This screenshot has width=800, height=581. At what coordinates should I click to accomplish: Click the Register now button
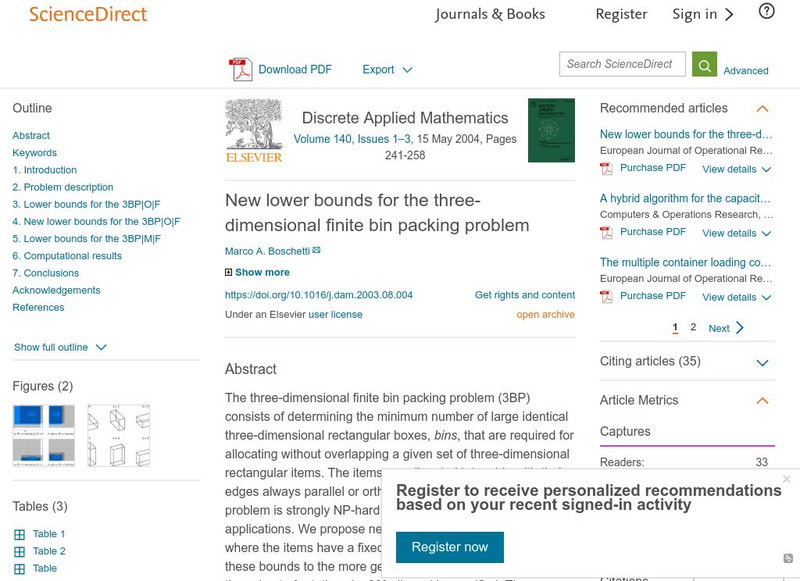click(449, 548)
